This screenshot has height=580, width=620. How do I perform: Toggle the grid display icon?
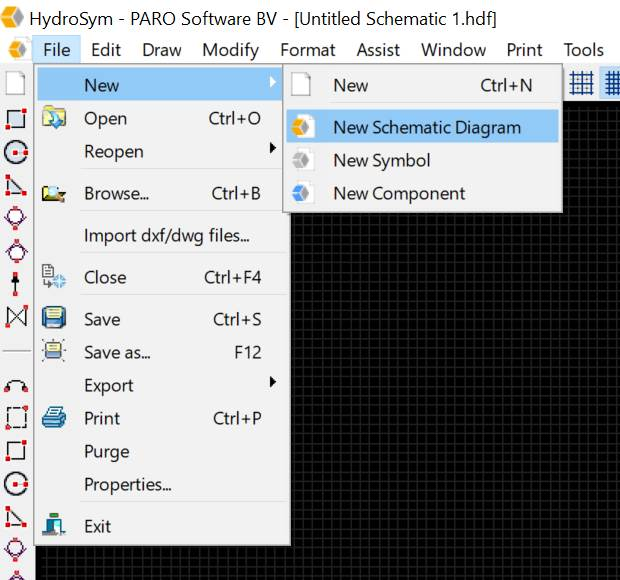tap(581, 83)
